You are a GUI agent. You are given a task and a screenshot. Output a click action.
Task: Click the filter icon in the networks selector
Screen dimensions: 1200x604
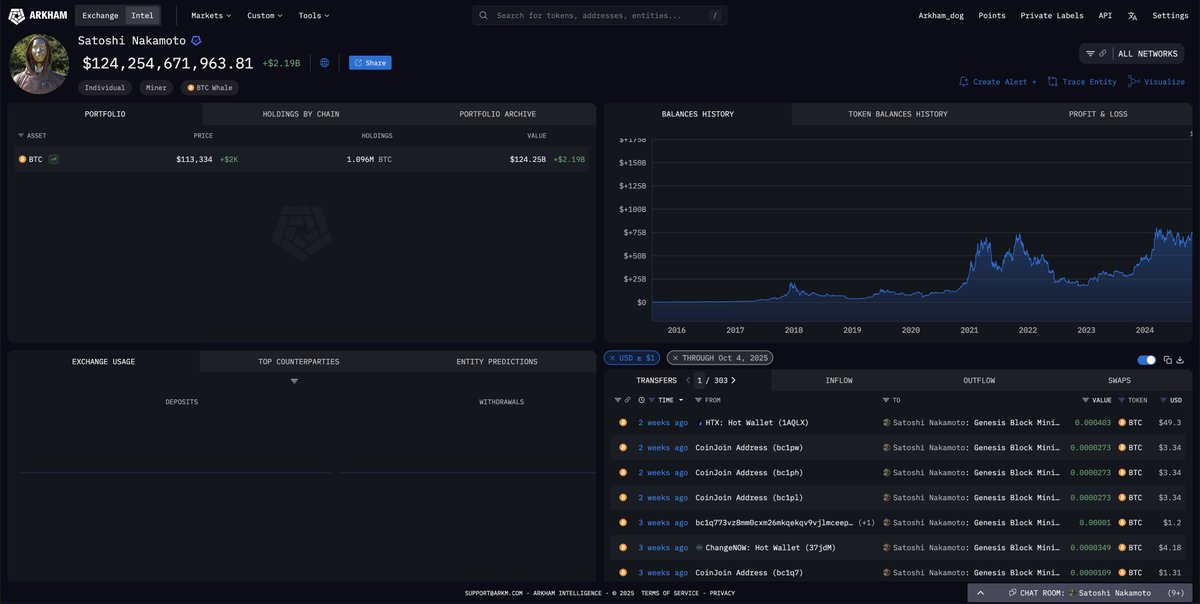[1090, 53]
